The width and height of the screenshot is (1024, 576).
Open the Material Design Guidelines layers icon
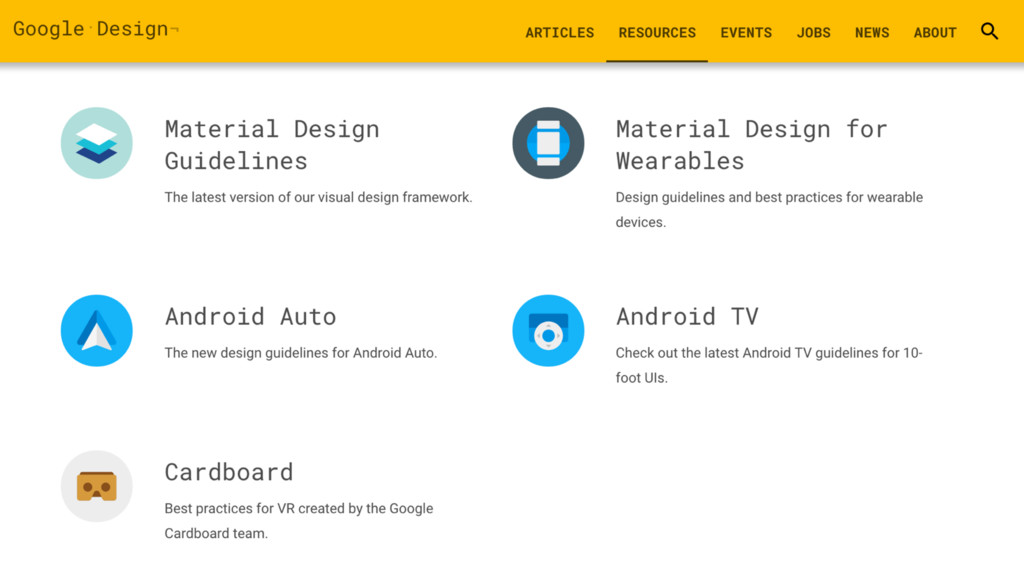97,143
